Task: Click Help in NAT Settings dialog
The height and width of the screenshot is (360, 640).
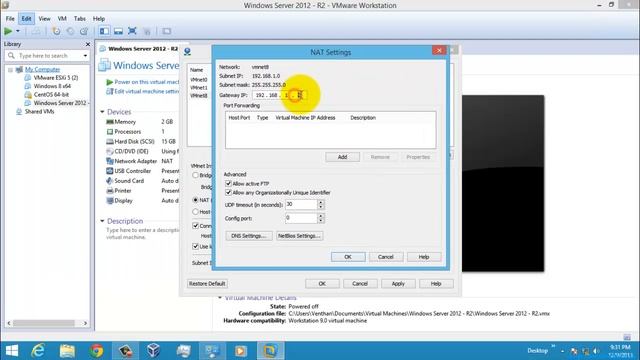Action: [424, 257]
